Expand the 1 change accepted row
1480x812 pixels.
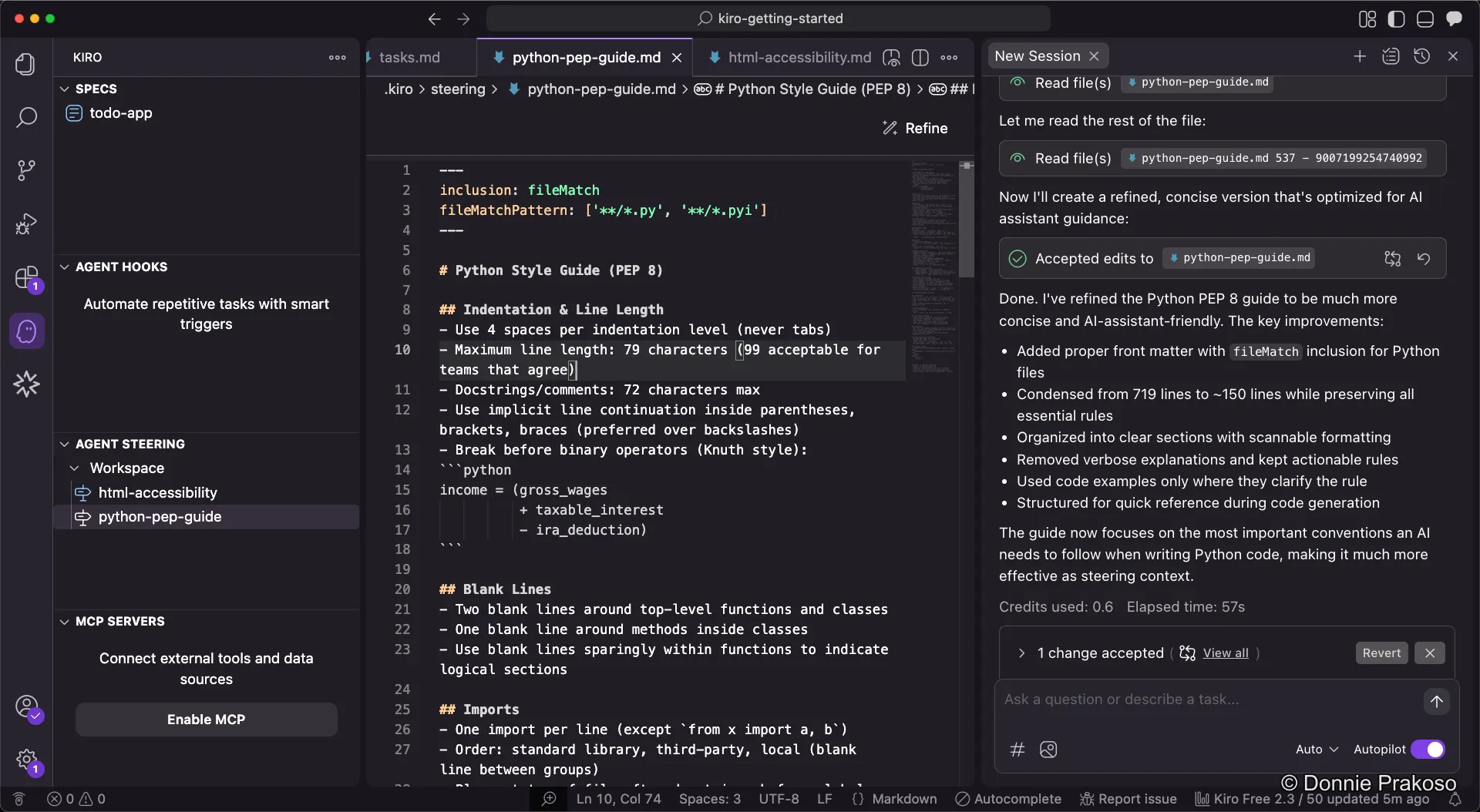pos(1021,653)
